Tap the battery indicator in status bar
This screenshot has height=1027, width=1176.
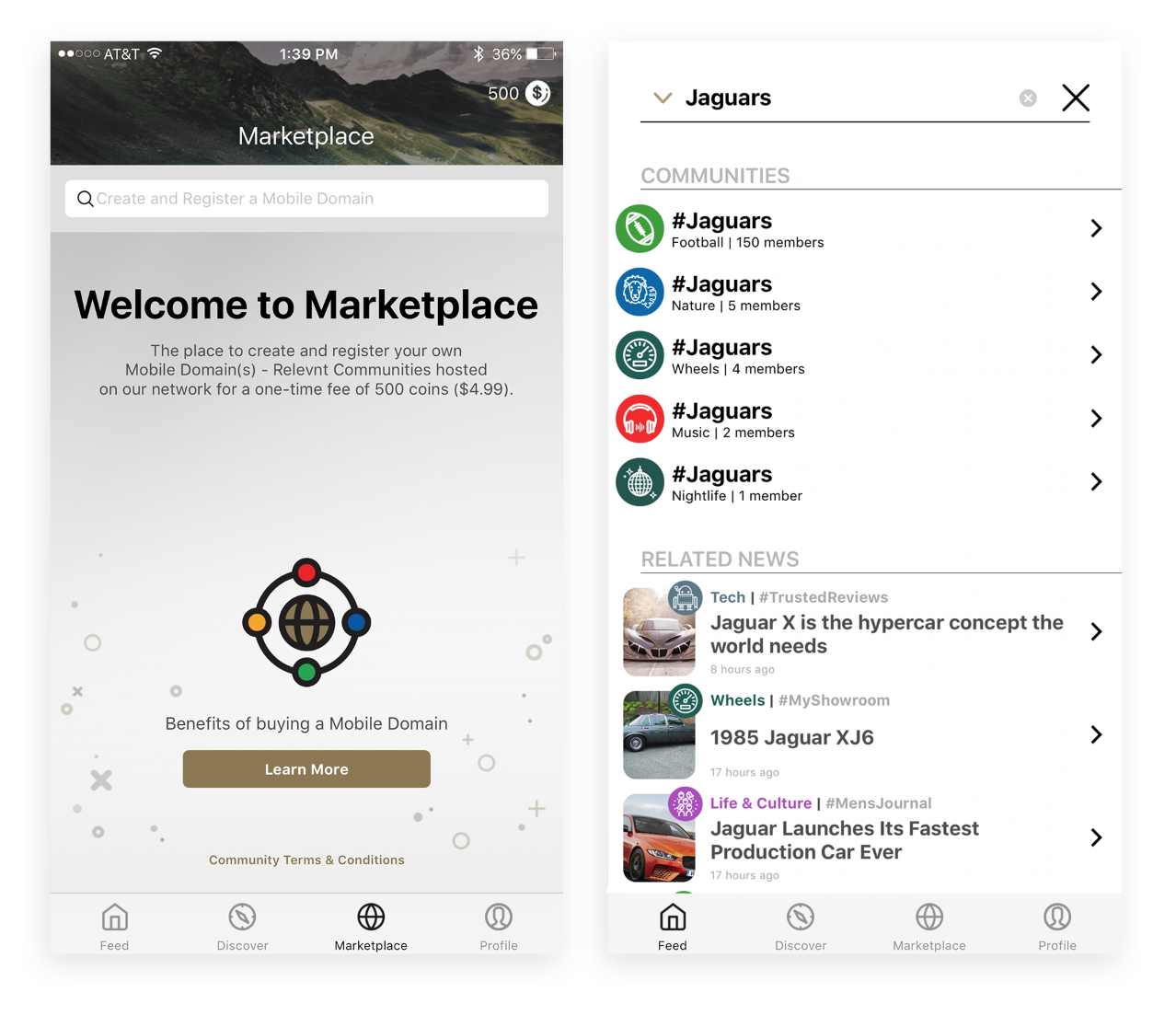click(x=542, y=54)
